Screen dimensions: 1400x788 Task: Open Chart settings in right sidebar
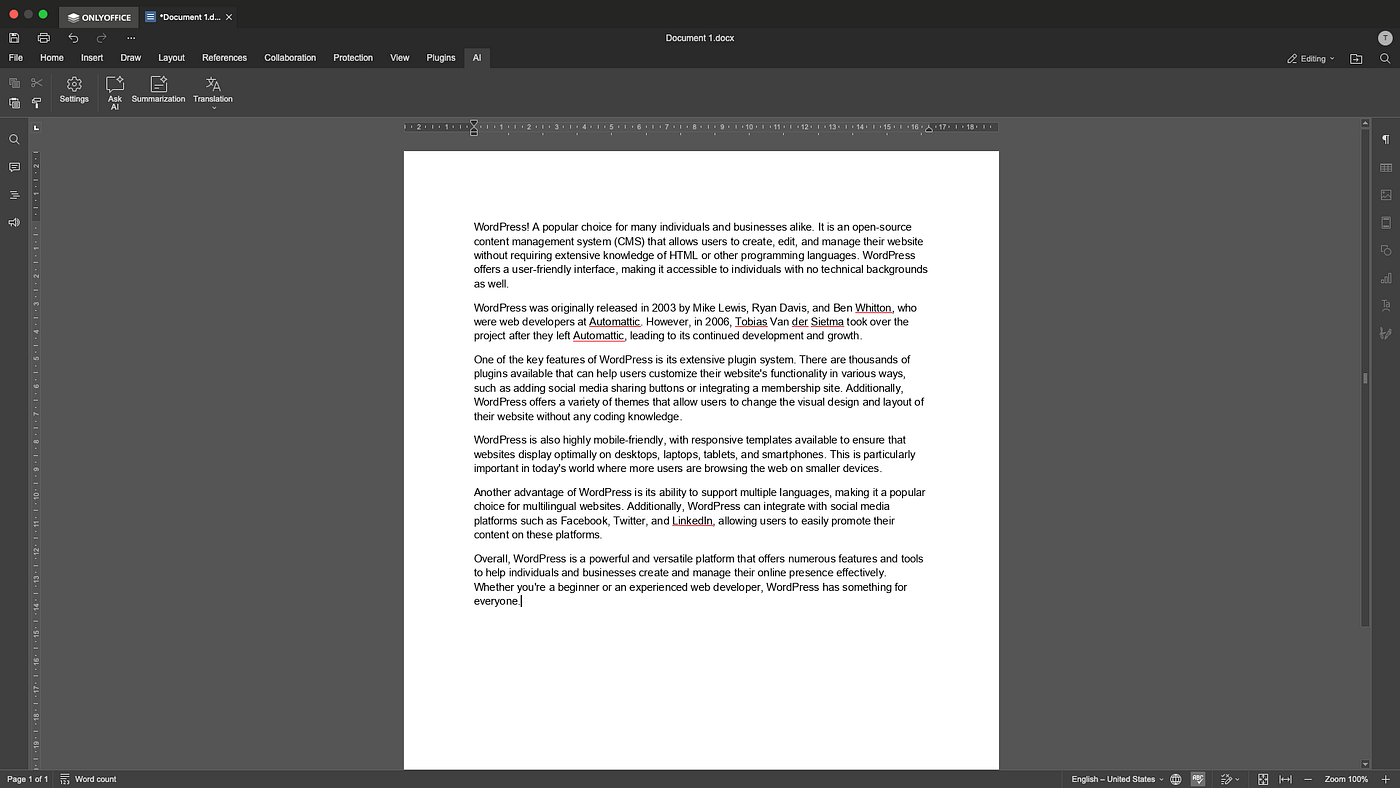(x=1386, y=278)
